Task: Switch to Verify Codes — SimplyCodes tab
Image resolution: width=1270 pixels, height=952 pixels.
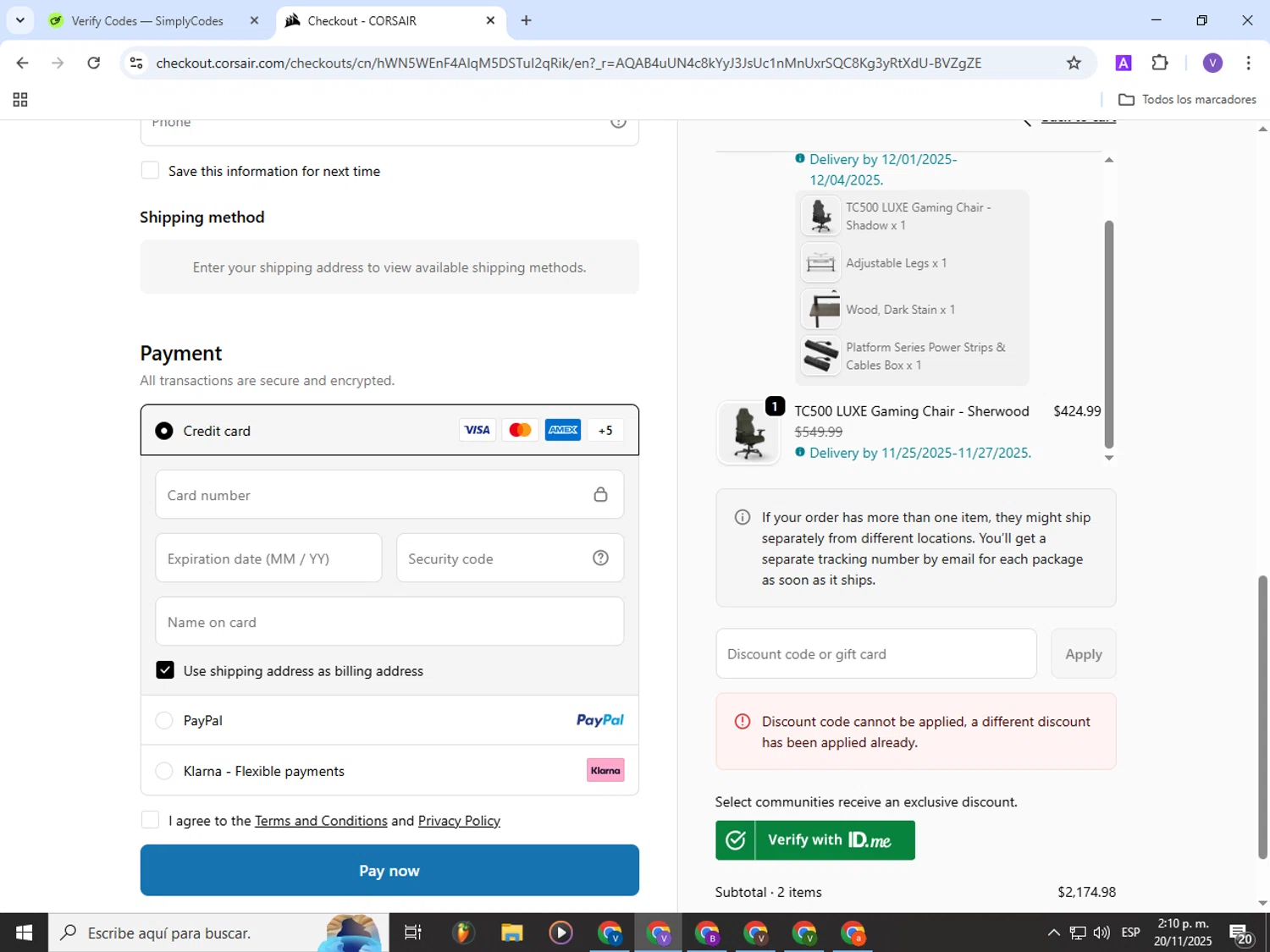Action: 148,20
